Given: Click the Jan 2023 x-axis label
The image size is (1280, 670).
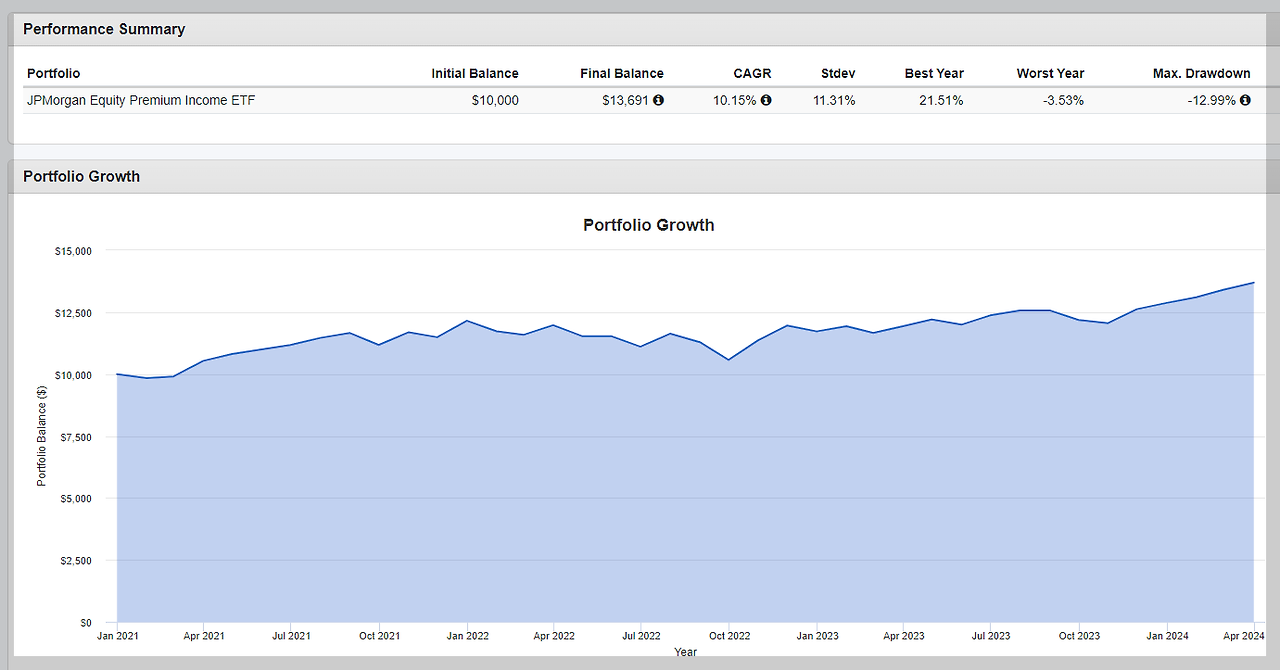Looking at the screenshot, I should pyautogui.click(x=818, y=636).
